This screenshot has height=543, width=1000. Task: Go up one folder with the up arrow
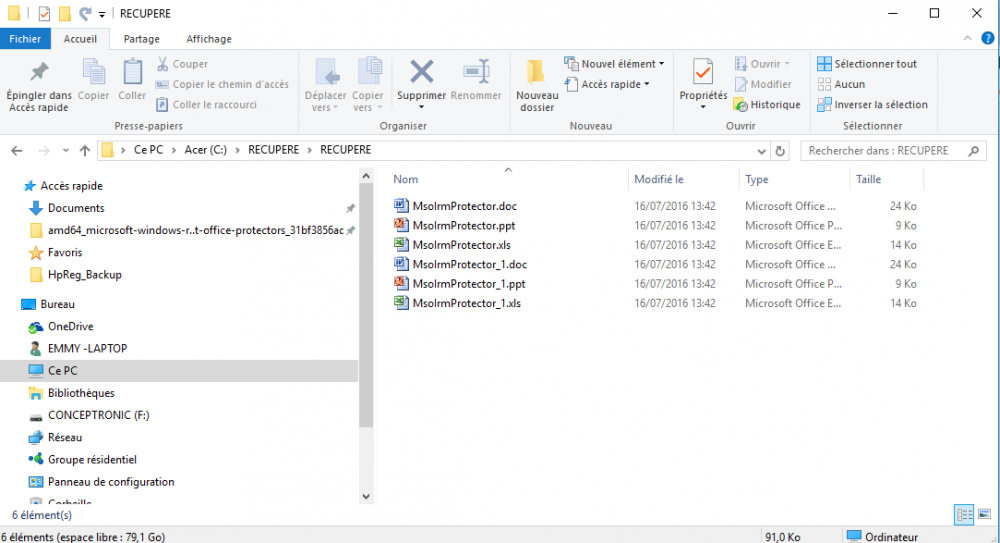(84, 150)
